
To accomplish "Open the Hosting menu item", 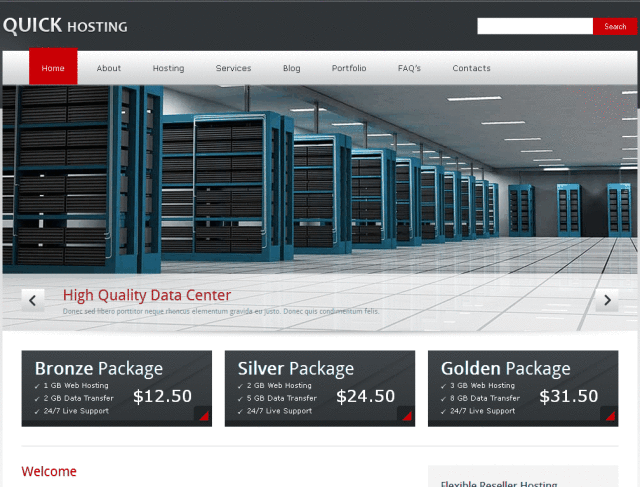I will coord(169,68).
